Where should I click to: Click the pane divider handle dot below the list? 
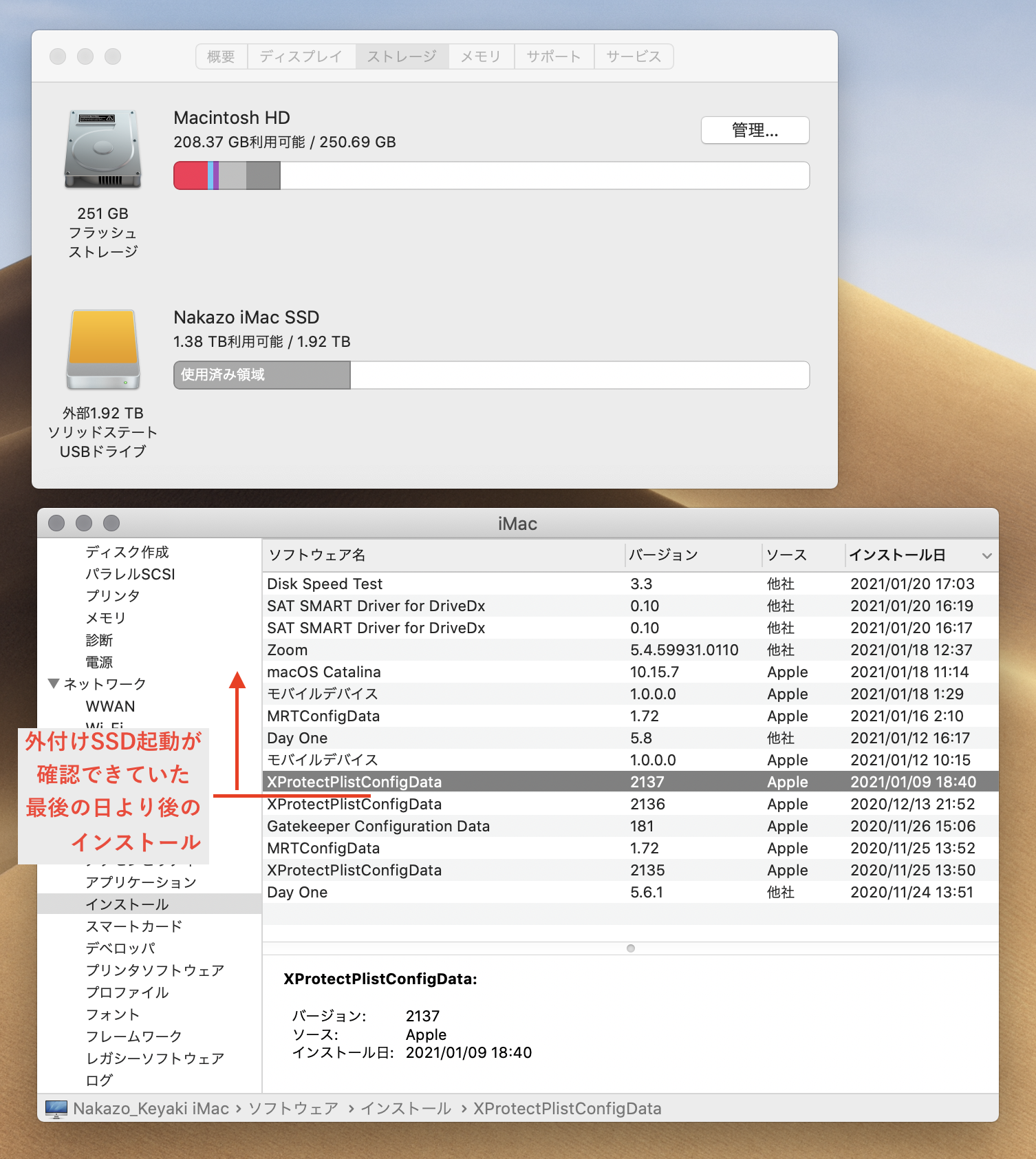631,948
